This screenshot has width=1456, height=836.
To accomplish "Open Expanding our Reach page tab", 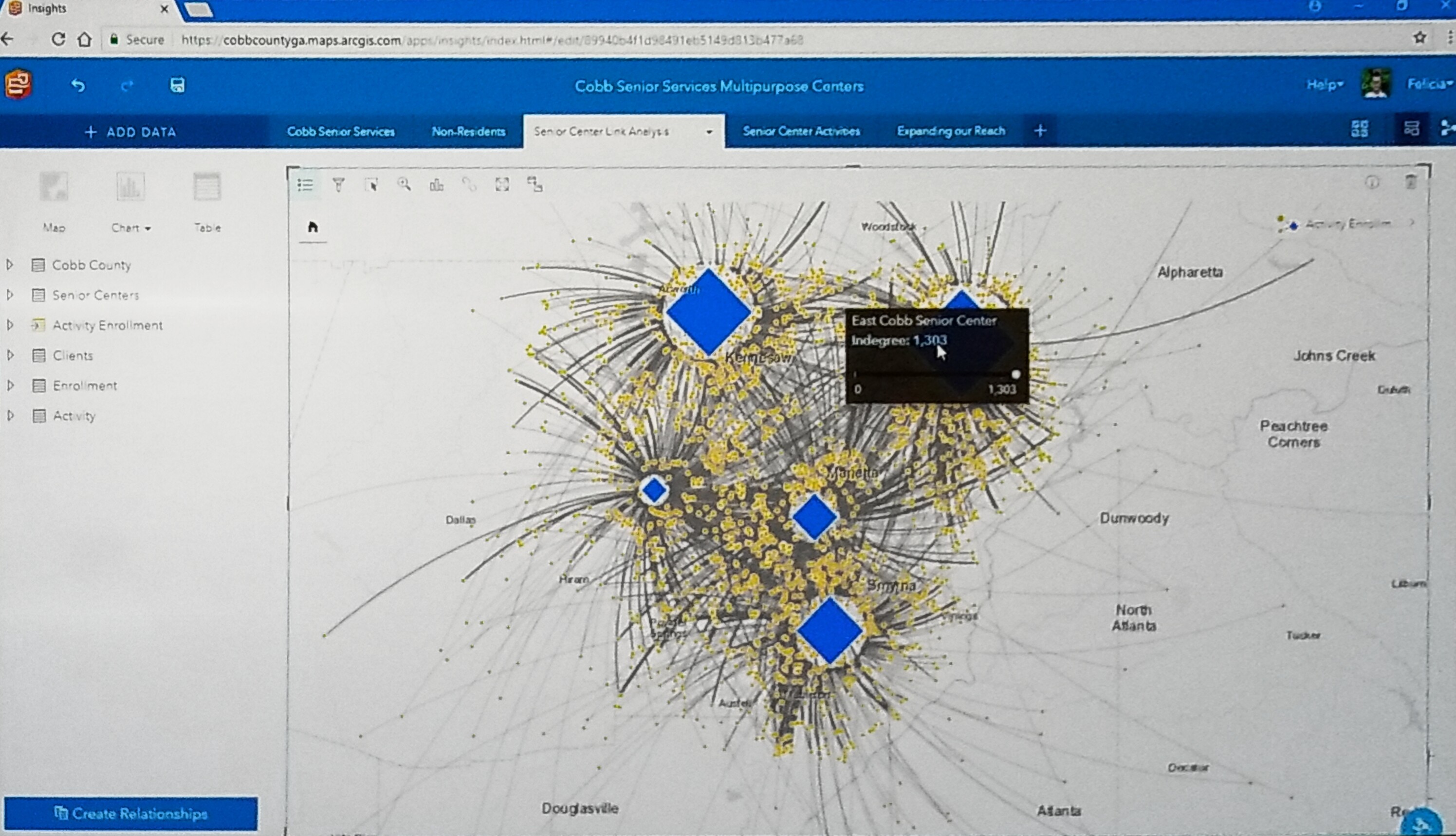I will [951, 131].
